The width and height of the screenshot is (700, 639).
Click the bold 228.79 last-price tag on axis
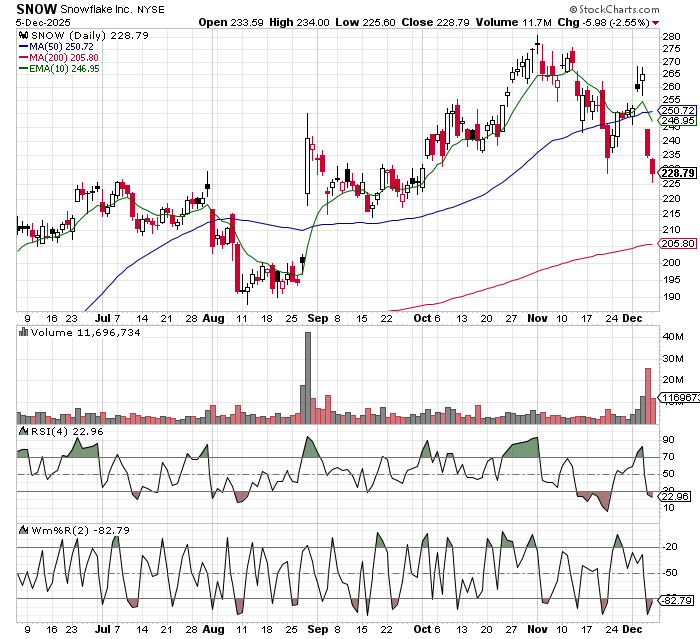point(678,173)
